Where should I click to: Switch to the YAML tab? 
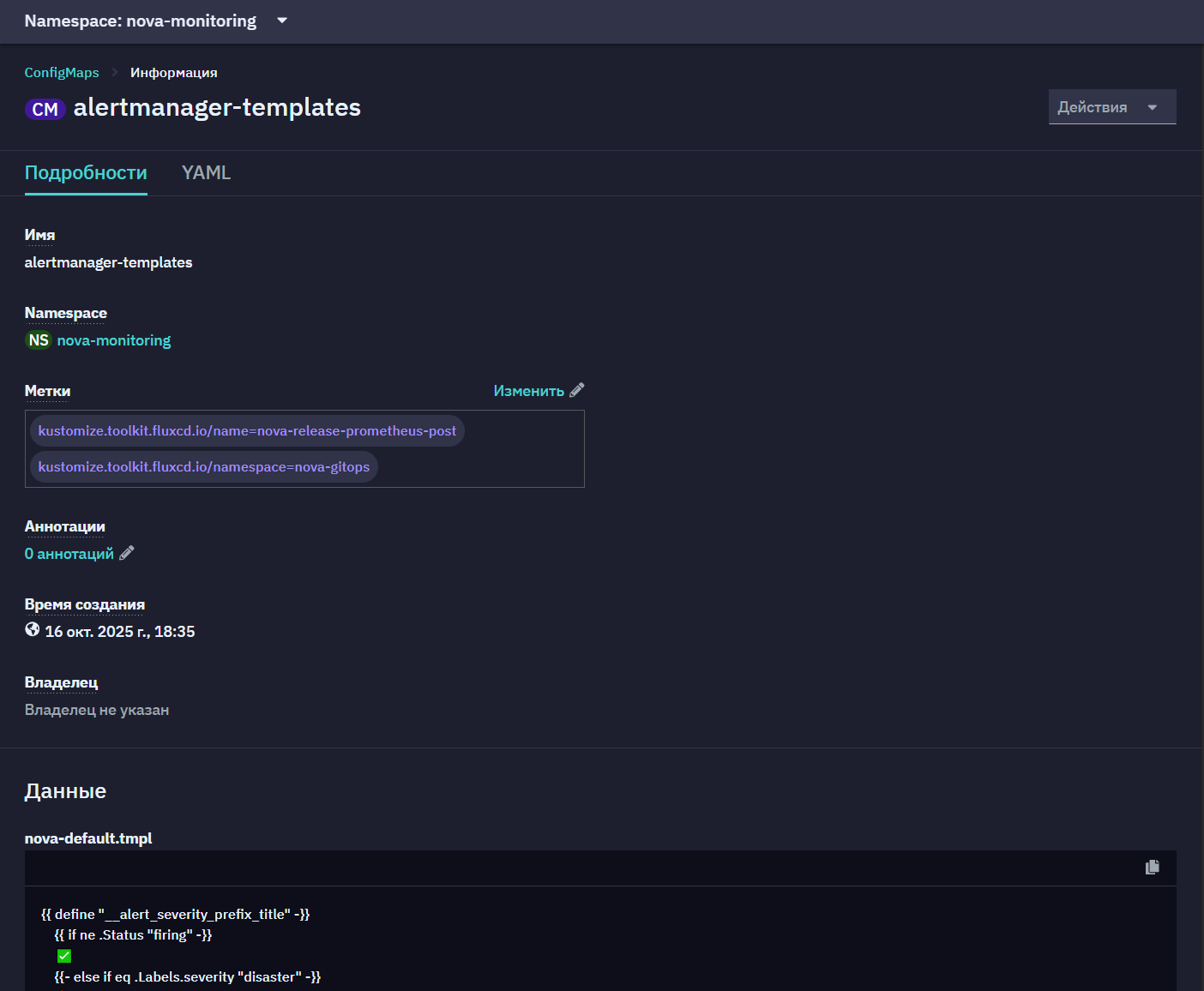207,173
